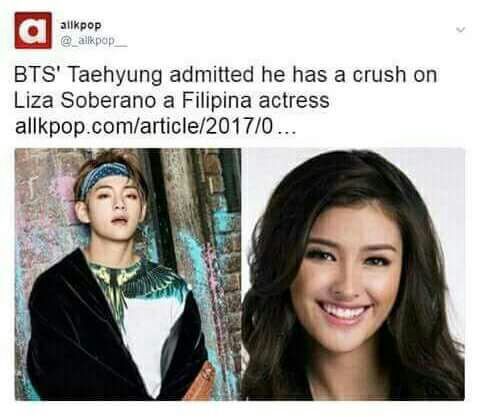This screenshot has width=480, height=417.
Task: Open the tweet options chevron
Action: tap(461, 30)
